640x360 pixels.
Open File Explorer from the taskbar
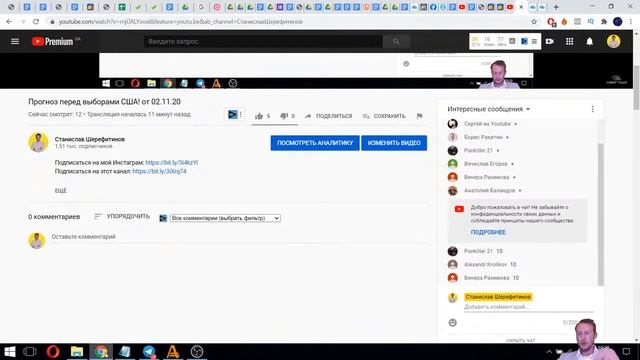coord(77,351)
